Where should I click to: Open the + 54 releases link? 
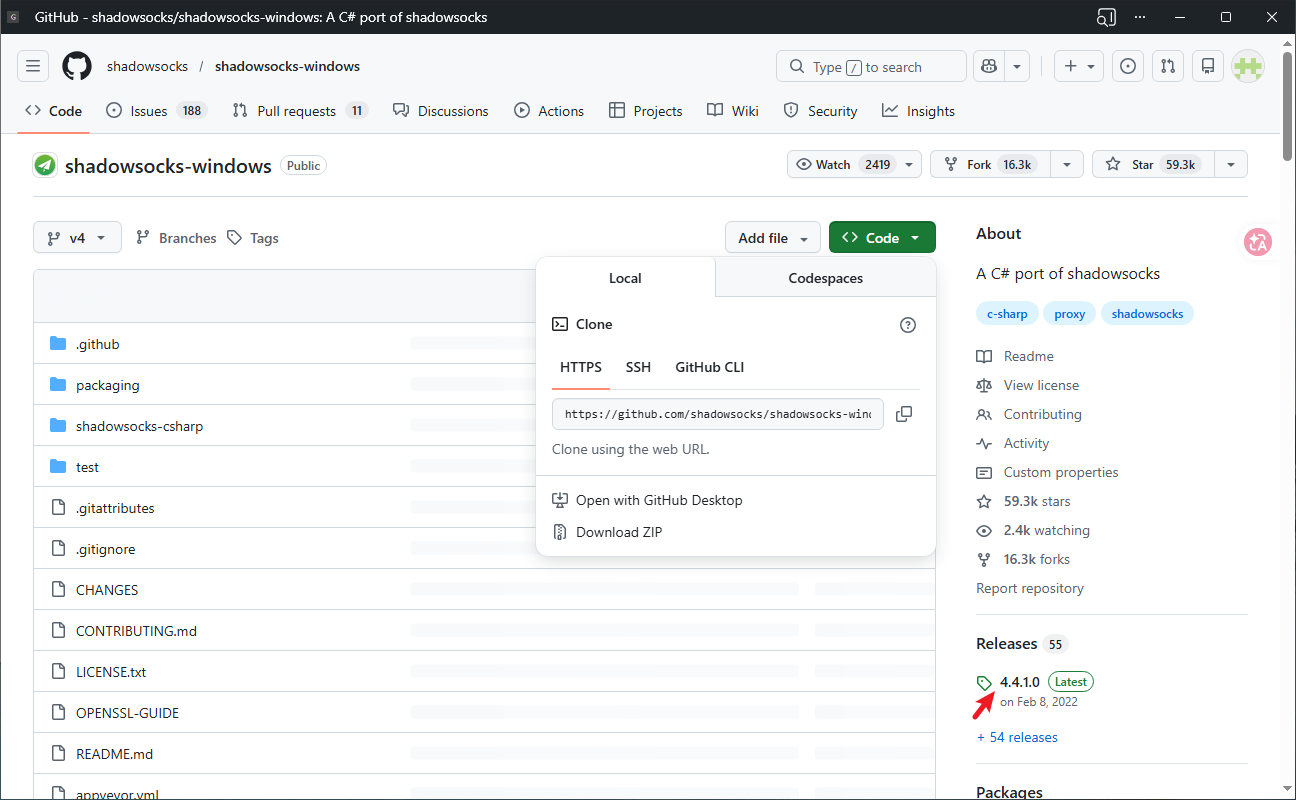click(1017, 737)
